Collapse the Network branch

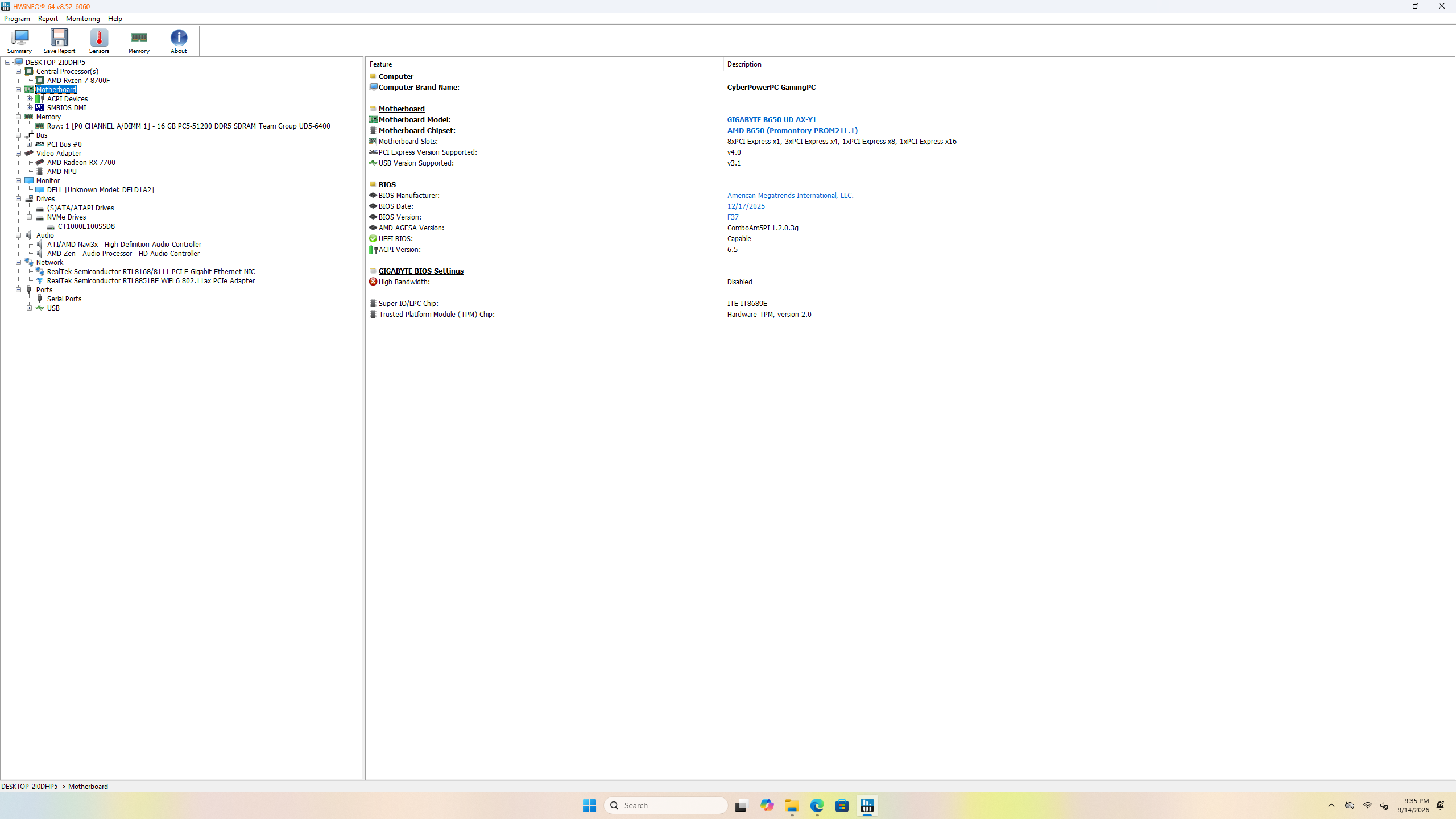[x=19, y=263]
